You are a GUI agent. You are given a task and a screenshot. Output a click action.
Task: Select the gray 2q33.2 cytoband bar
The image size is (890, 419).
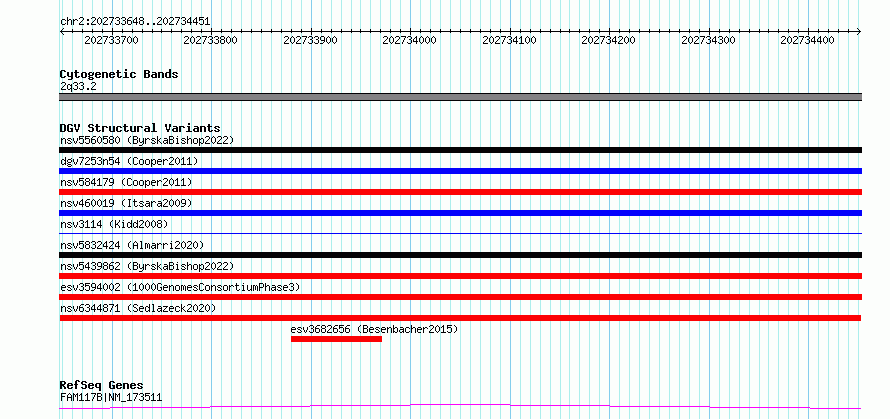point(461,97)
